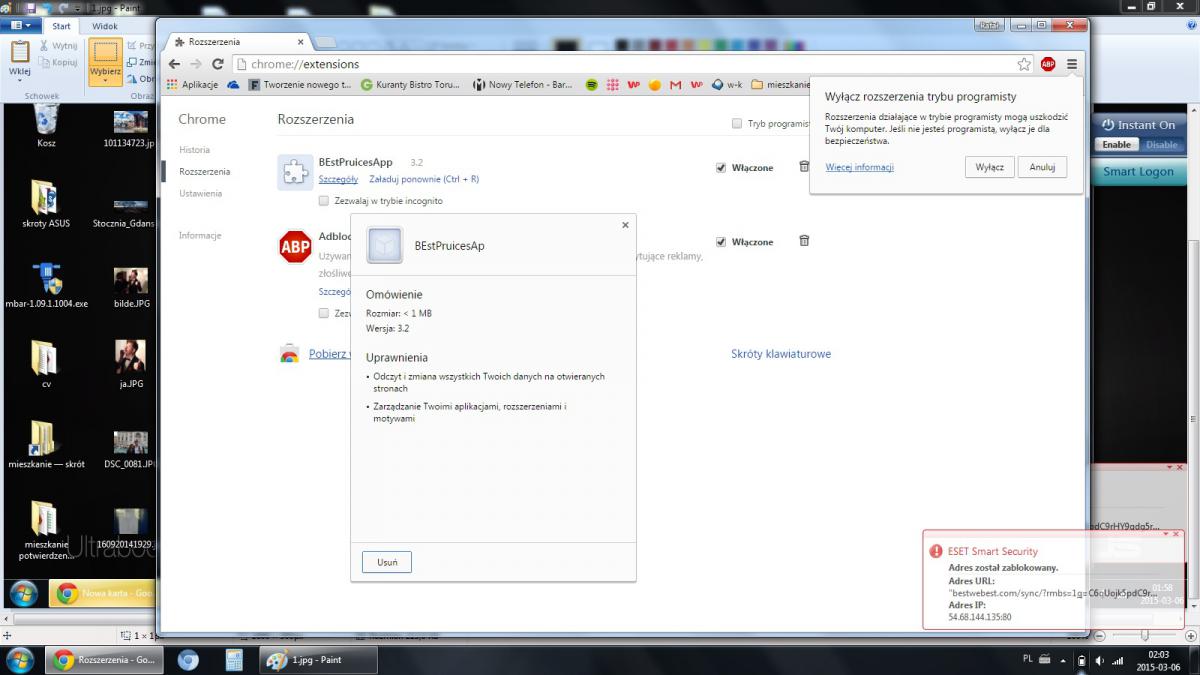Toggle Tryb programisty checkbox
1200x675 pixels.
click(737, 124)
